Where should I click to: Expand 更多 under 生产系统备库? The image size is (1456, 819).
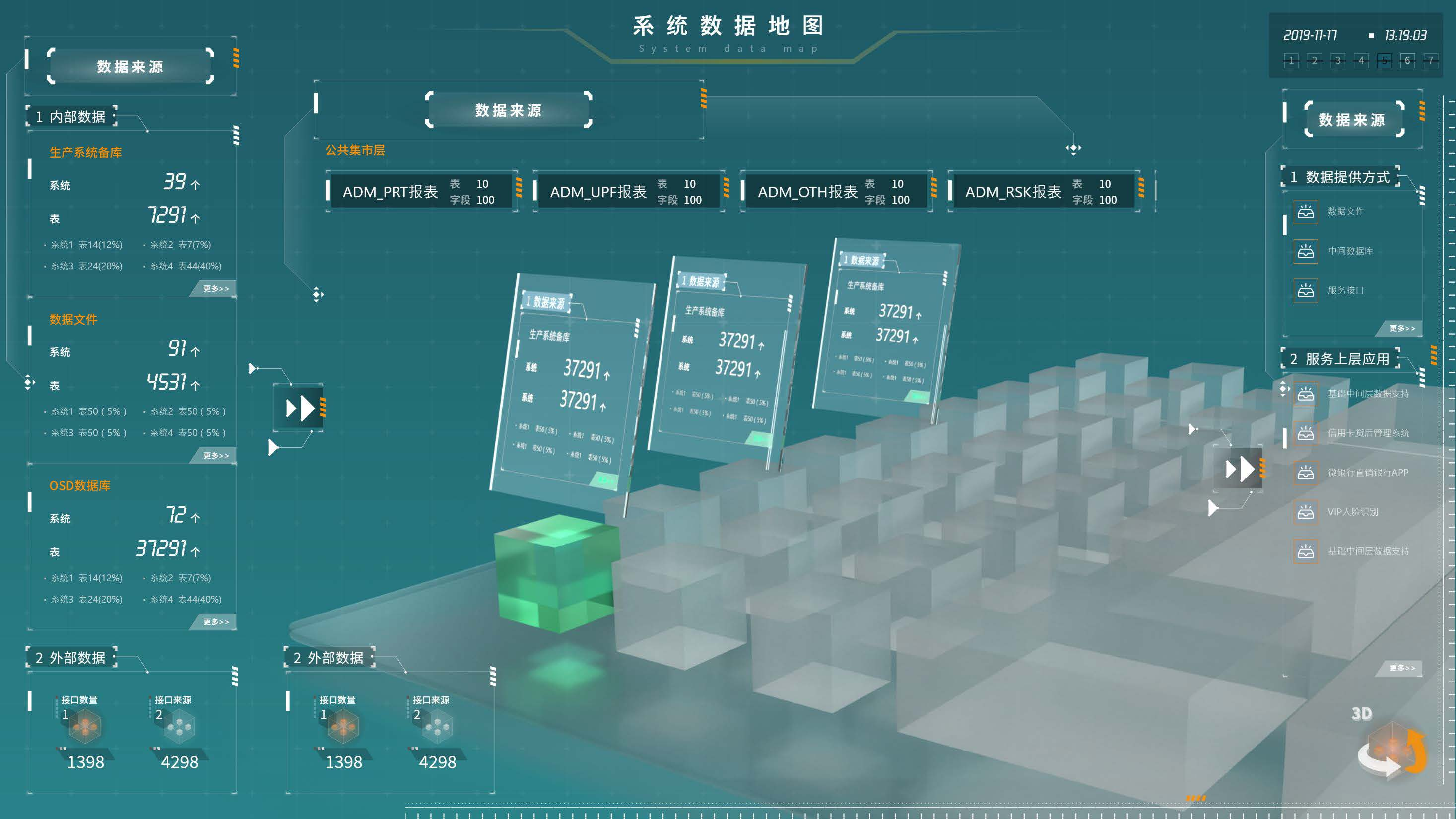pos(216,289)
